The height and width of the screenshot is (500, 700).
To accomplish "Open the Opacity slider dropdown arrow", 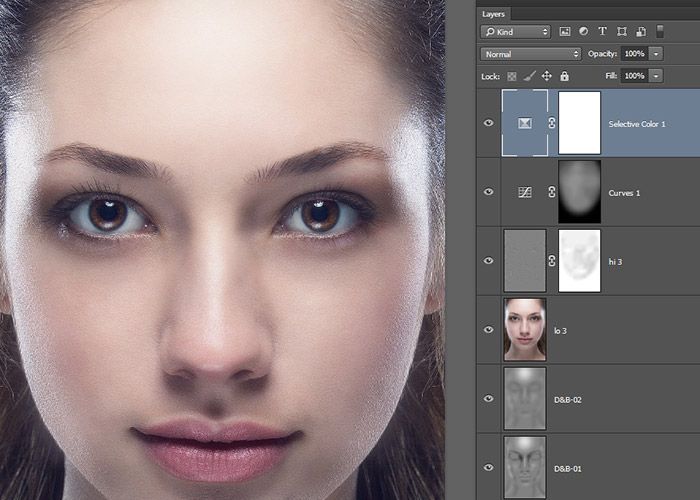I will pyautogui.click(x=656, y=54).
